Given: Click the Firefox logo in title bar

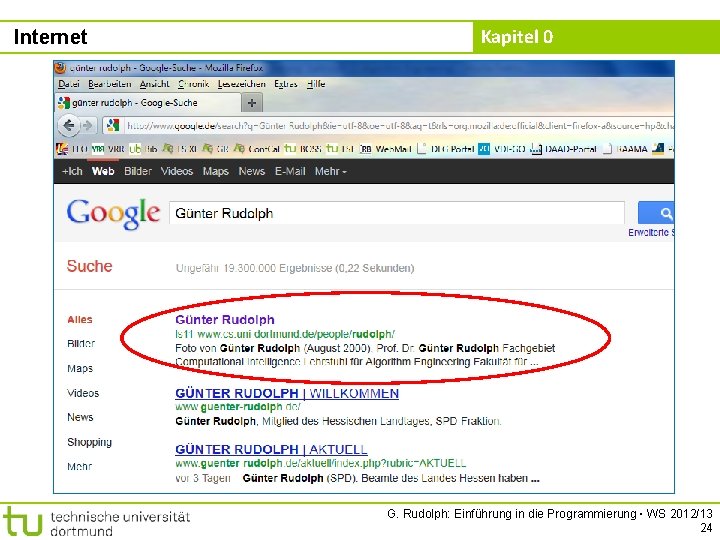Looking at the screenshot, I should pos(61,68).
